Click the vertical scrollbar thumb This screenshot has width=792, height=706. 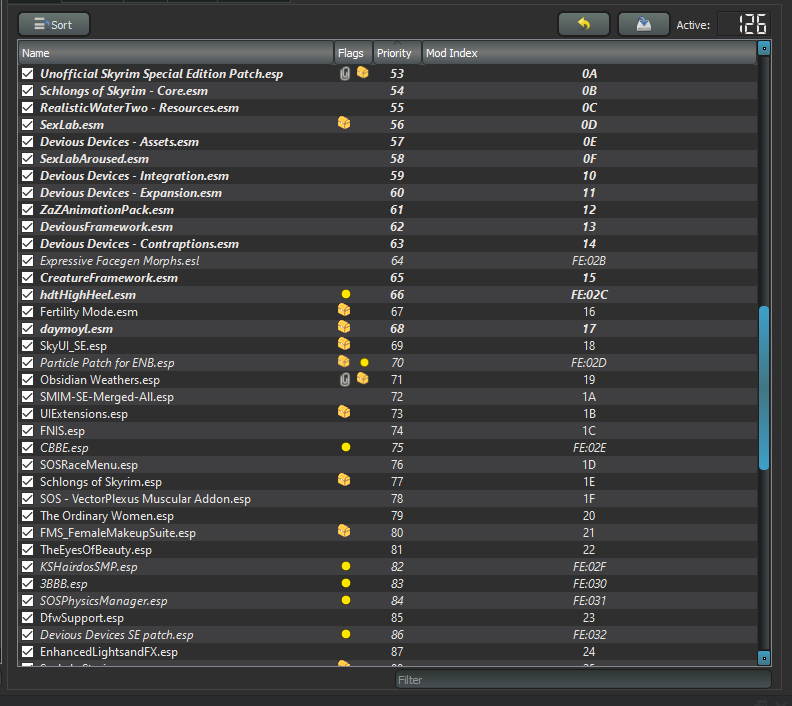click(764, 388)
